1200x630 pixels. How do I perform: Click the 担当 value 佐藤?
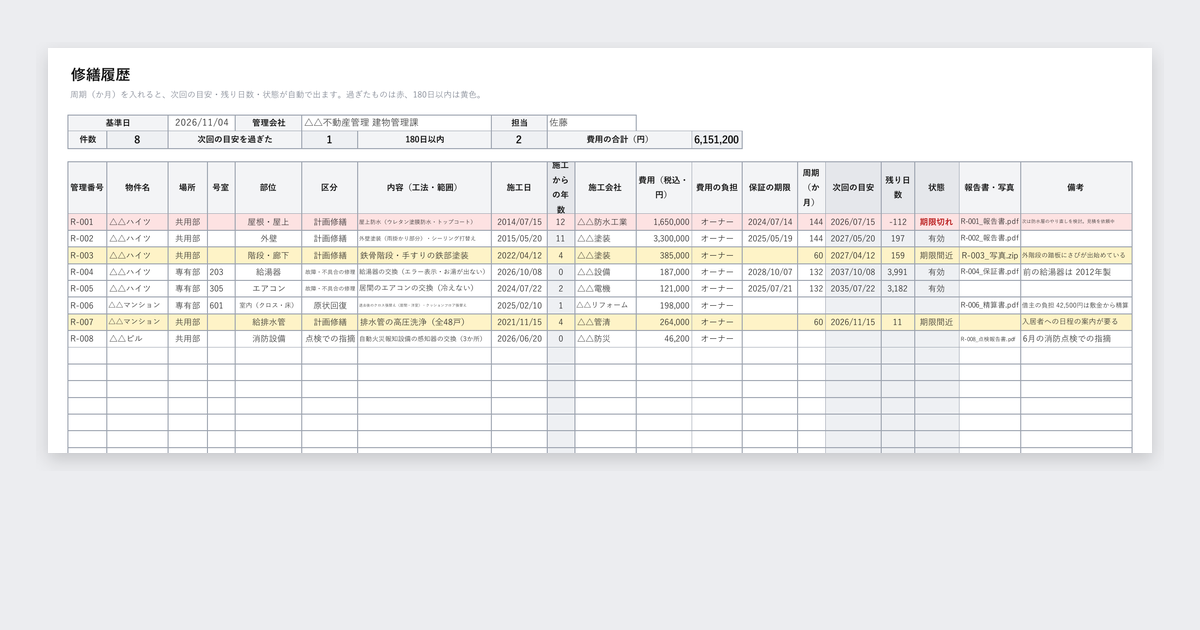tap(591, 123)
